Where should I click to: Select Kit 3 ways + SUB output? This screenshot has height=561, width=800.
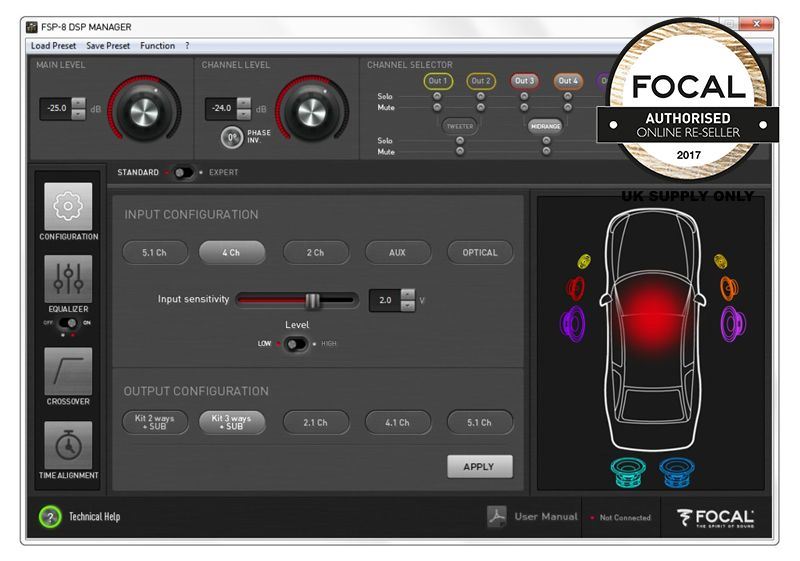click(232, 422)
